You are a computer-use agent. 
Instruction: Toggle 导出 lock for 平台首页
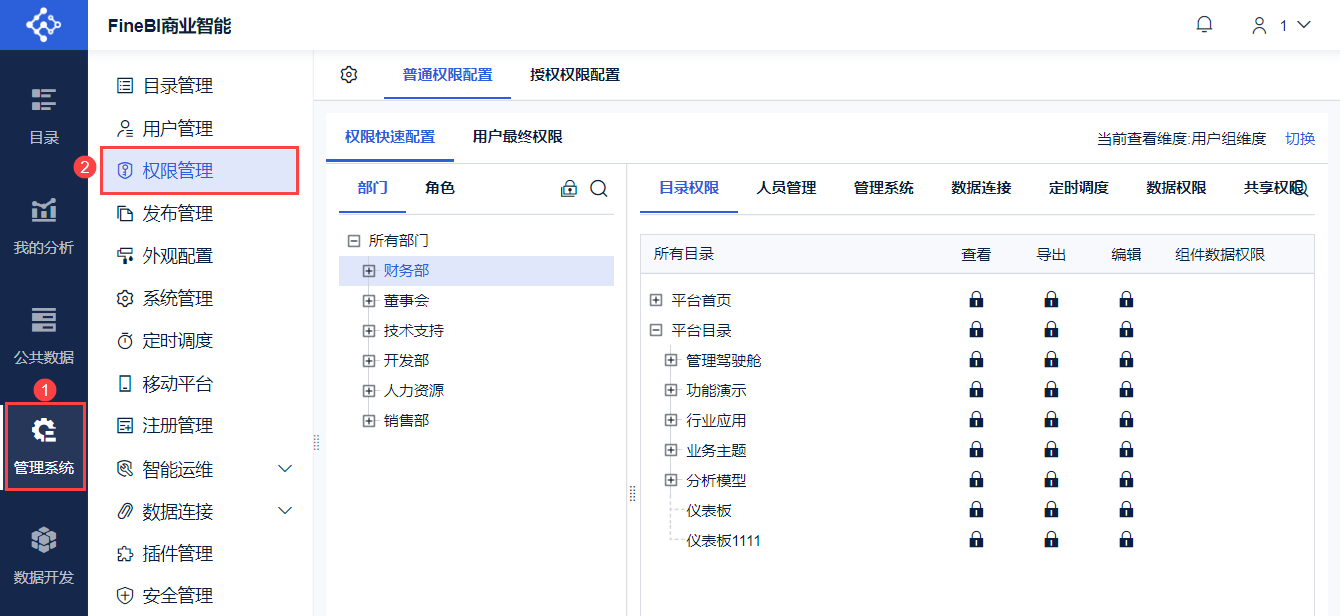click(1051, 299)
